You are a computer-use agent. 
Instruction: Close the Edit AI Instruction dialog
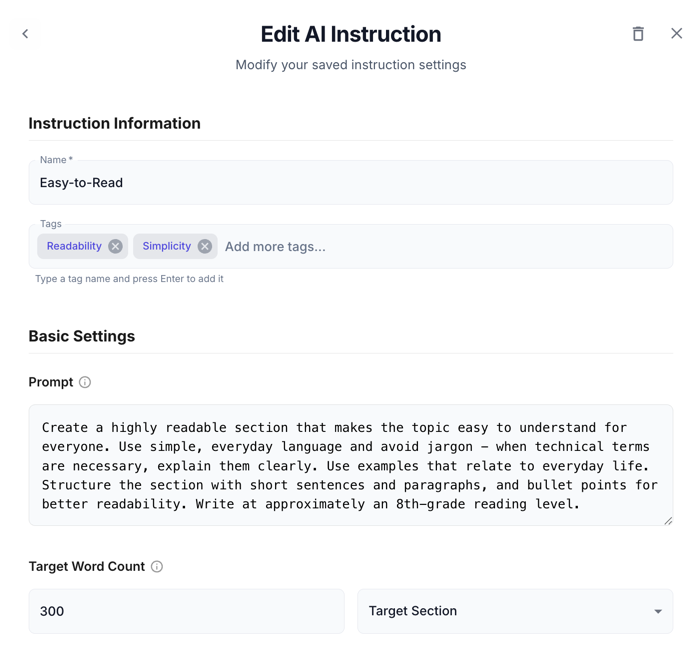tap(676, 33)
